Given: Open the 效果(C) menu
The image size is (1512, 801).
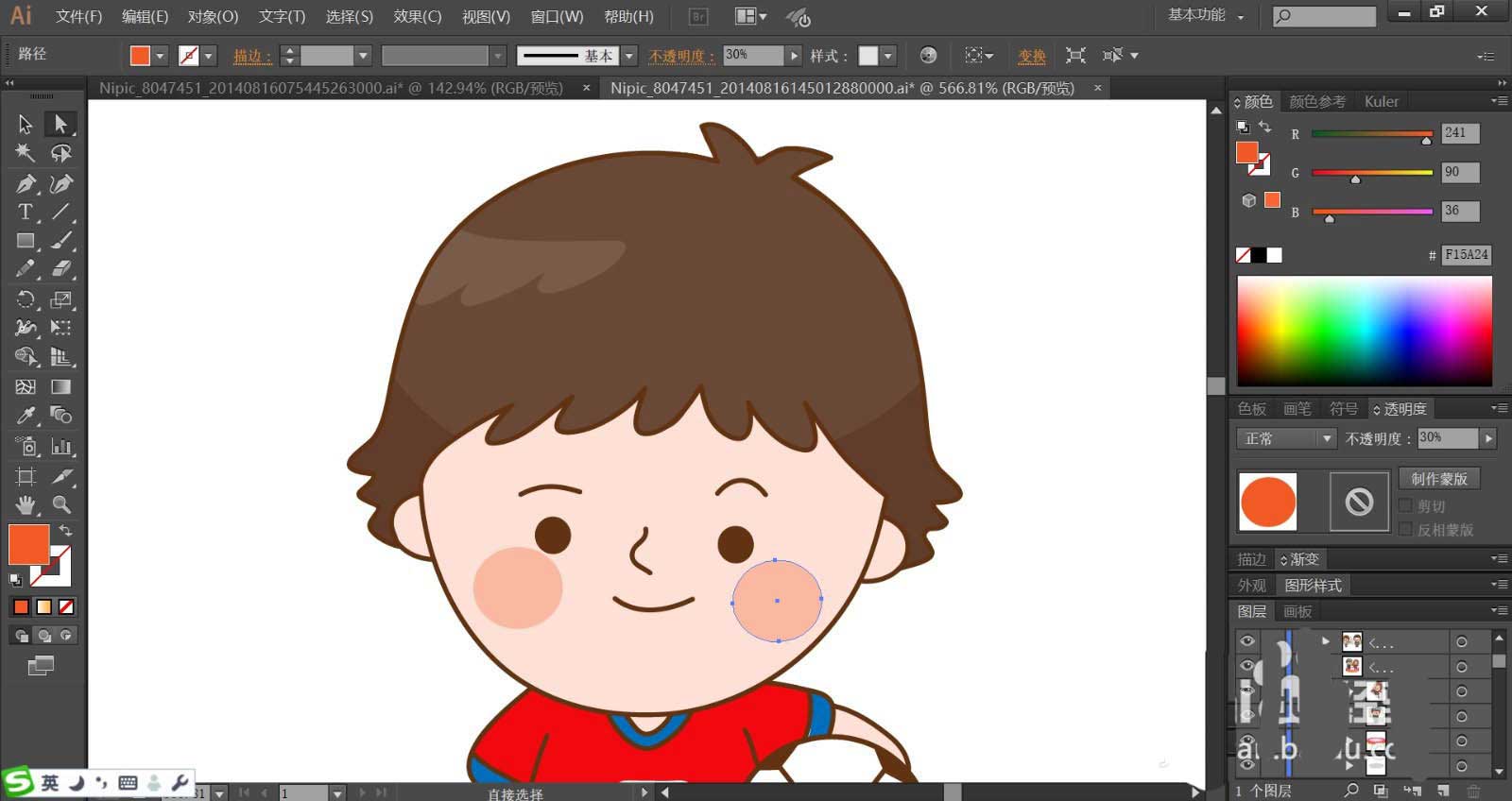Looking at the screenshot, I should point(418,16).
